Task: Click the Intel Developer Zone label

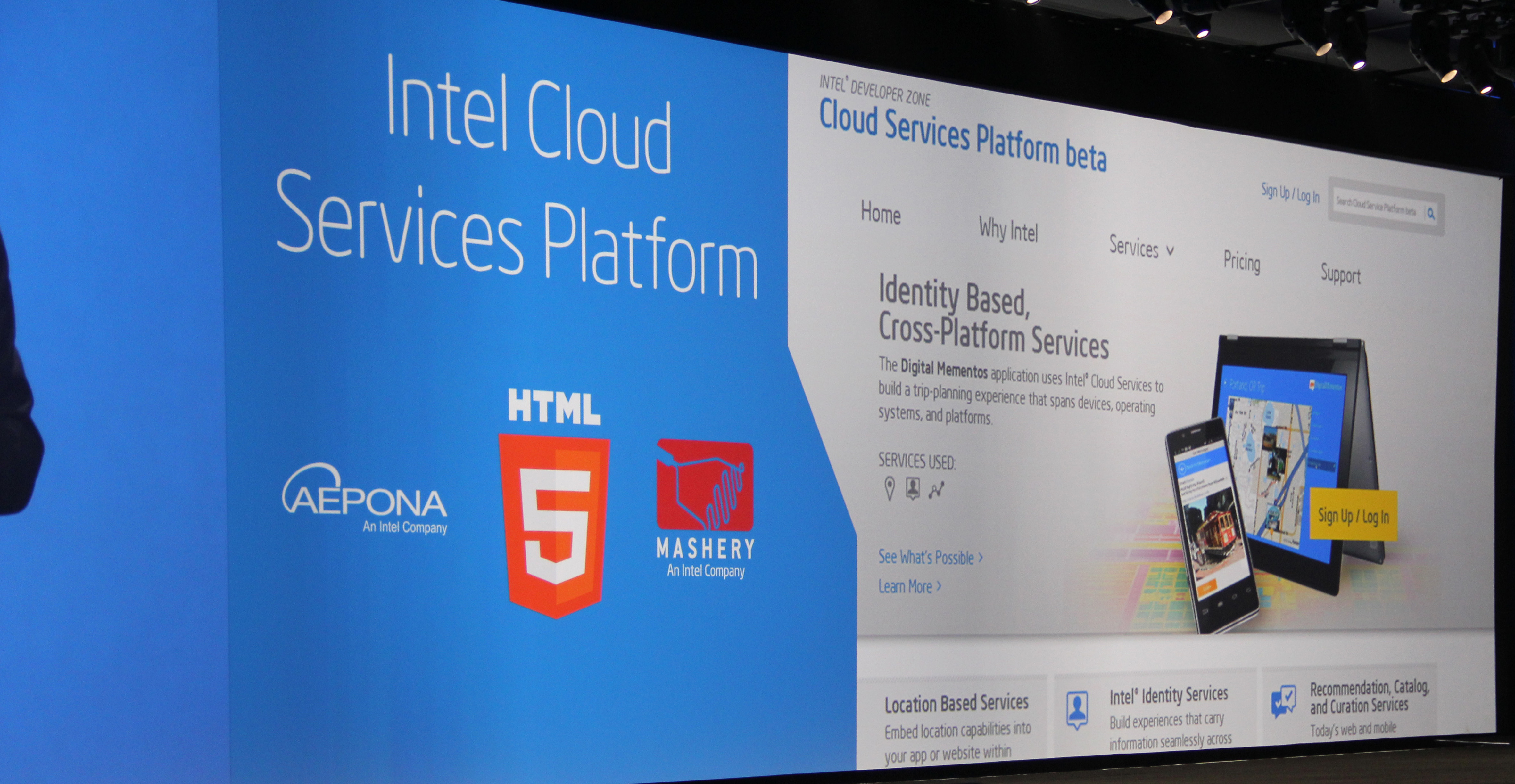Action: tap(874, 92)
